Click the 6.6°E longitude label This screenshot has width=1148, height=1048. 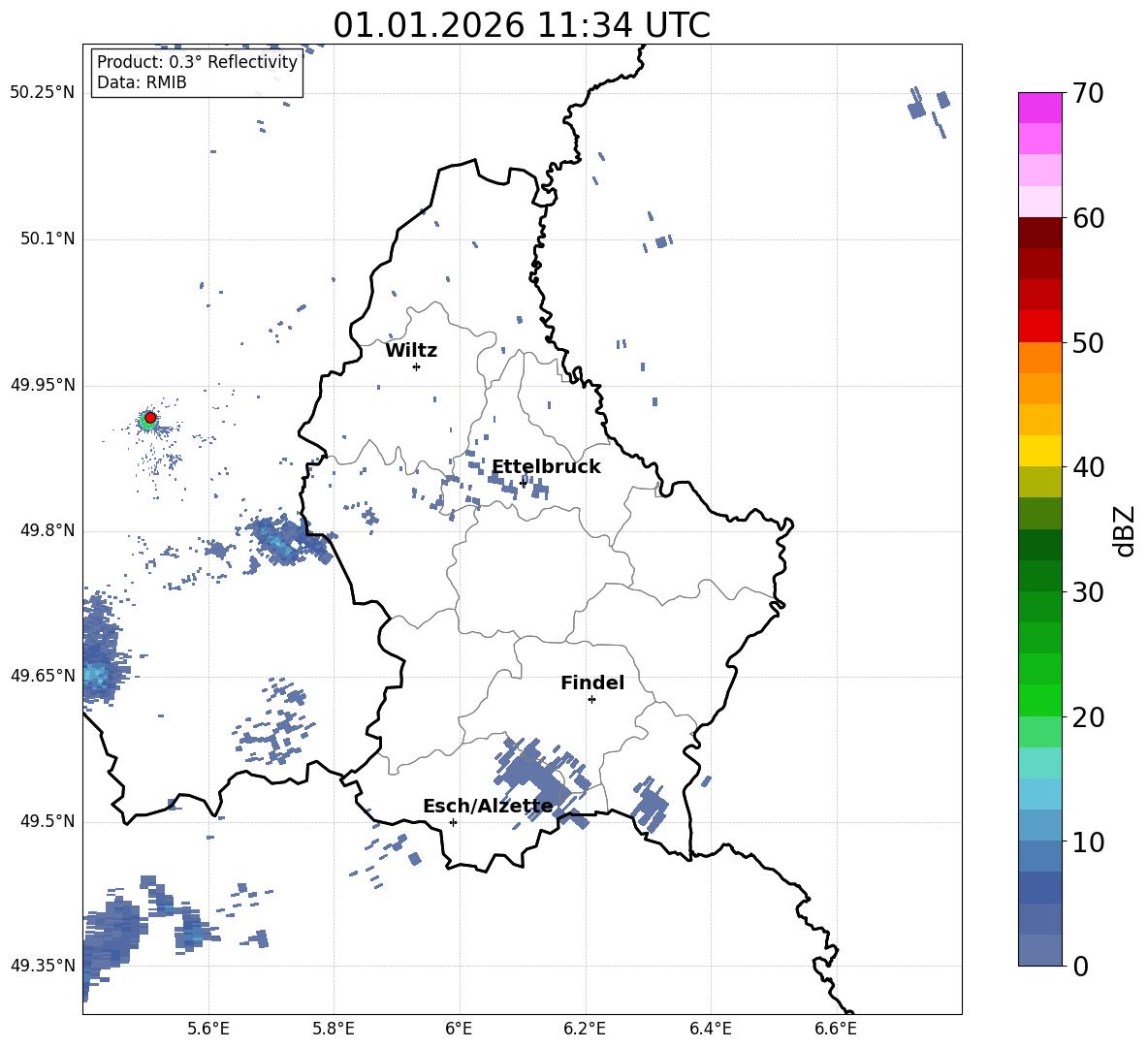pyautogui.click(x=836, y=1029)
